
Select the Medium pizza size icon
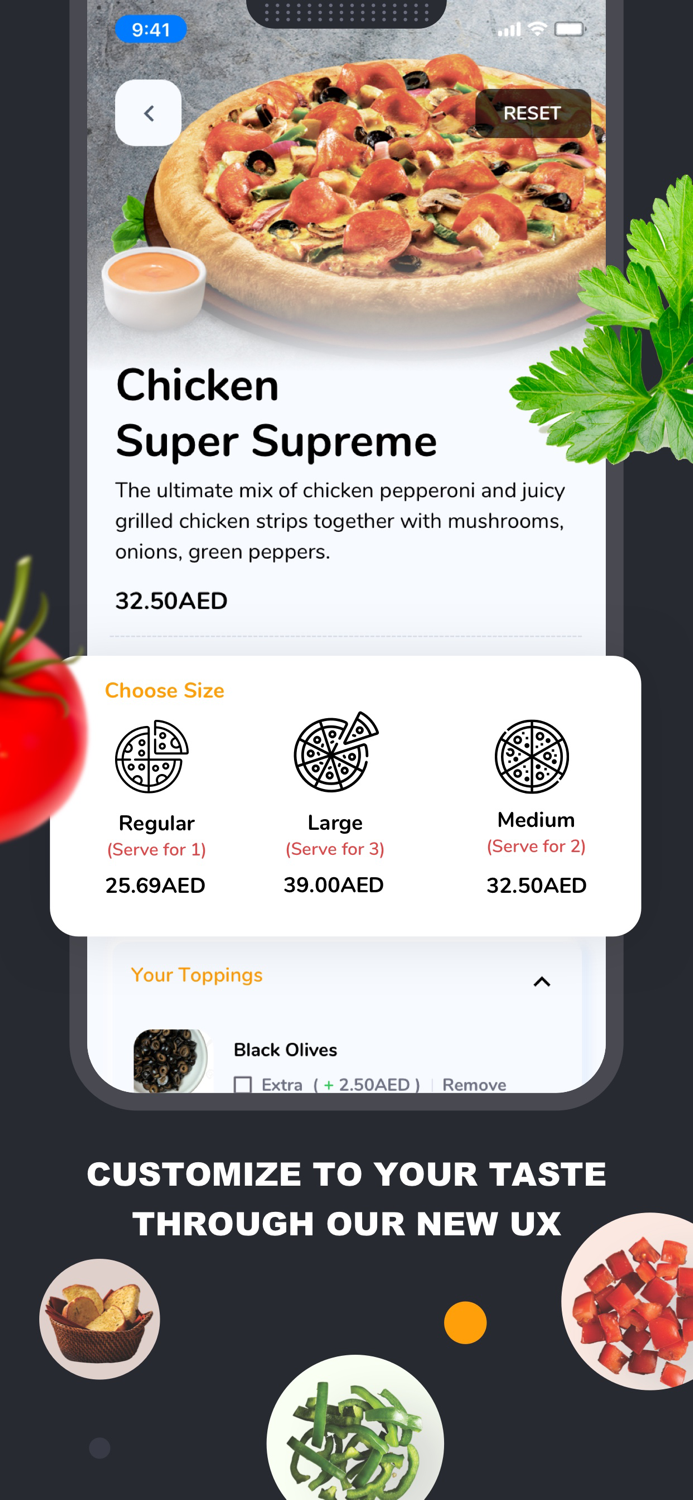tap(533, 757)
